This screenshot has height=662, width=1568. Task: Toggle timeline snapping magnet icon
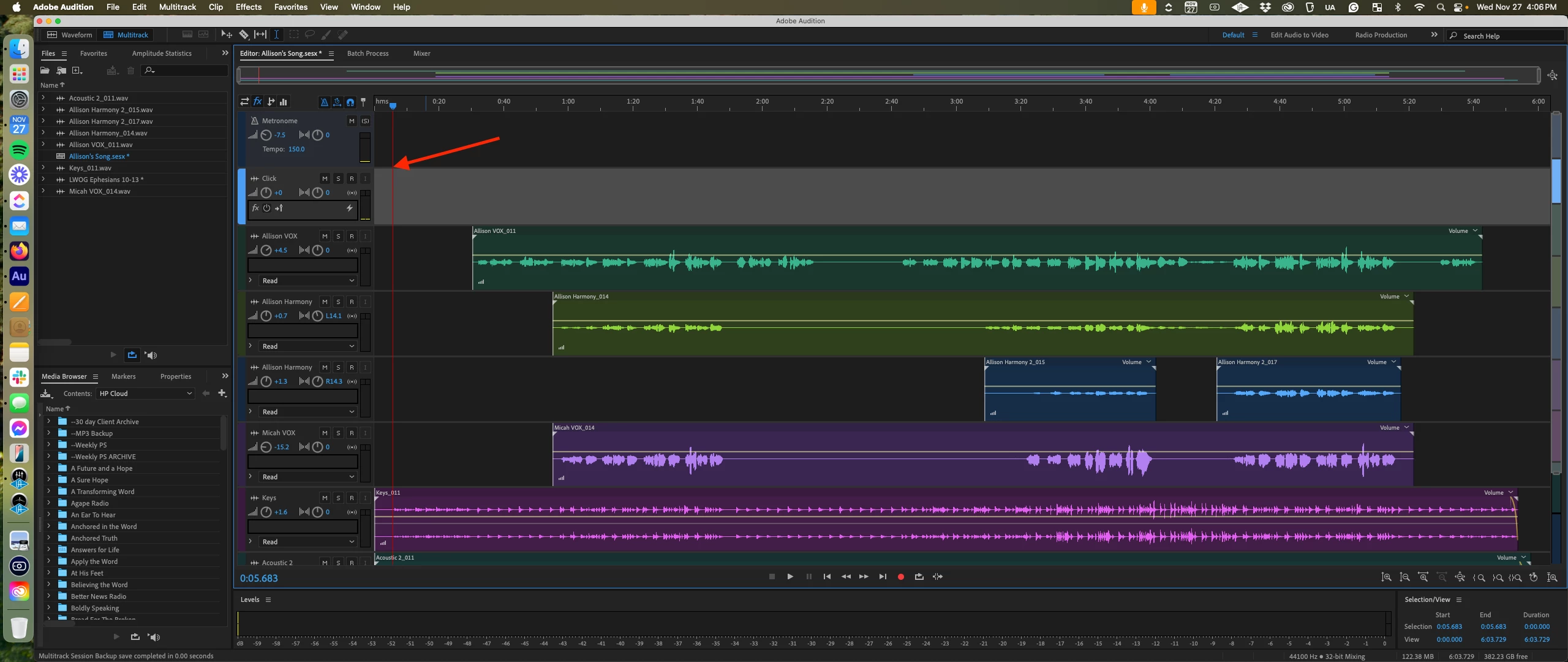(x=350, y=102)
